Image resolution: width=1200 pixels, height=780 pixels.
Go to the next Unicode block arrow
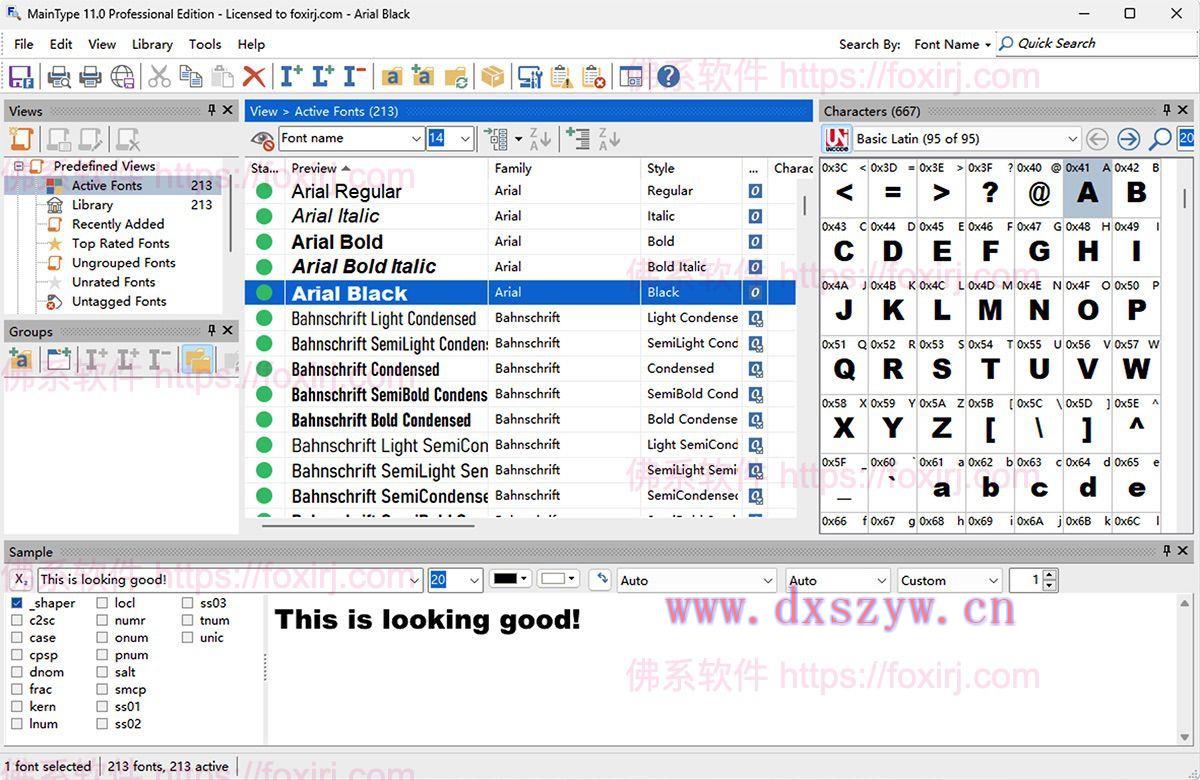1129,139
